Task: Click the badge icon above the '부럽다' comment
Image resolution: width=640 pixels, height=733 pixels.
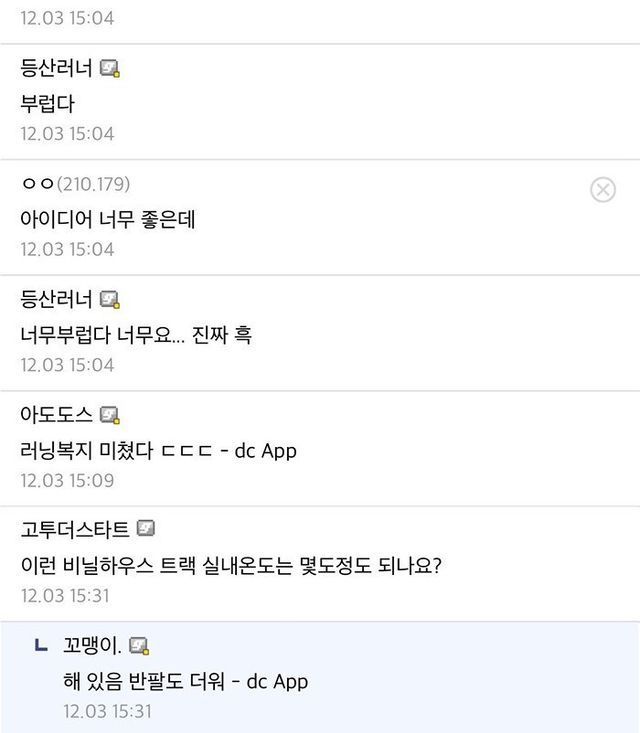Action: tap(110, 69)
